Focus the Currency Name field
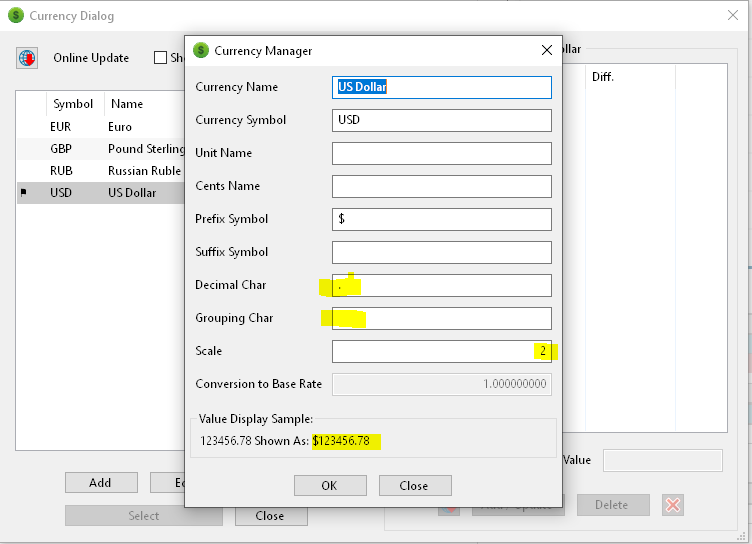The width and height of the screenshot is (752, 544). (441, 87)
